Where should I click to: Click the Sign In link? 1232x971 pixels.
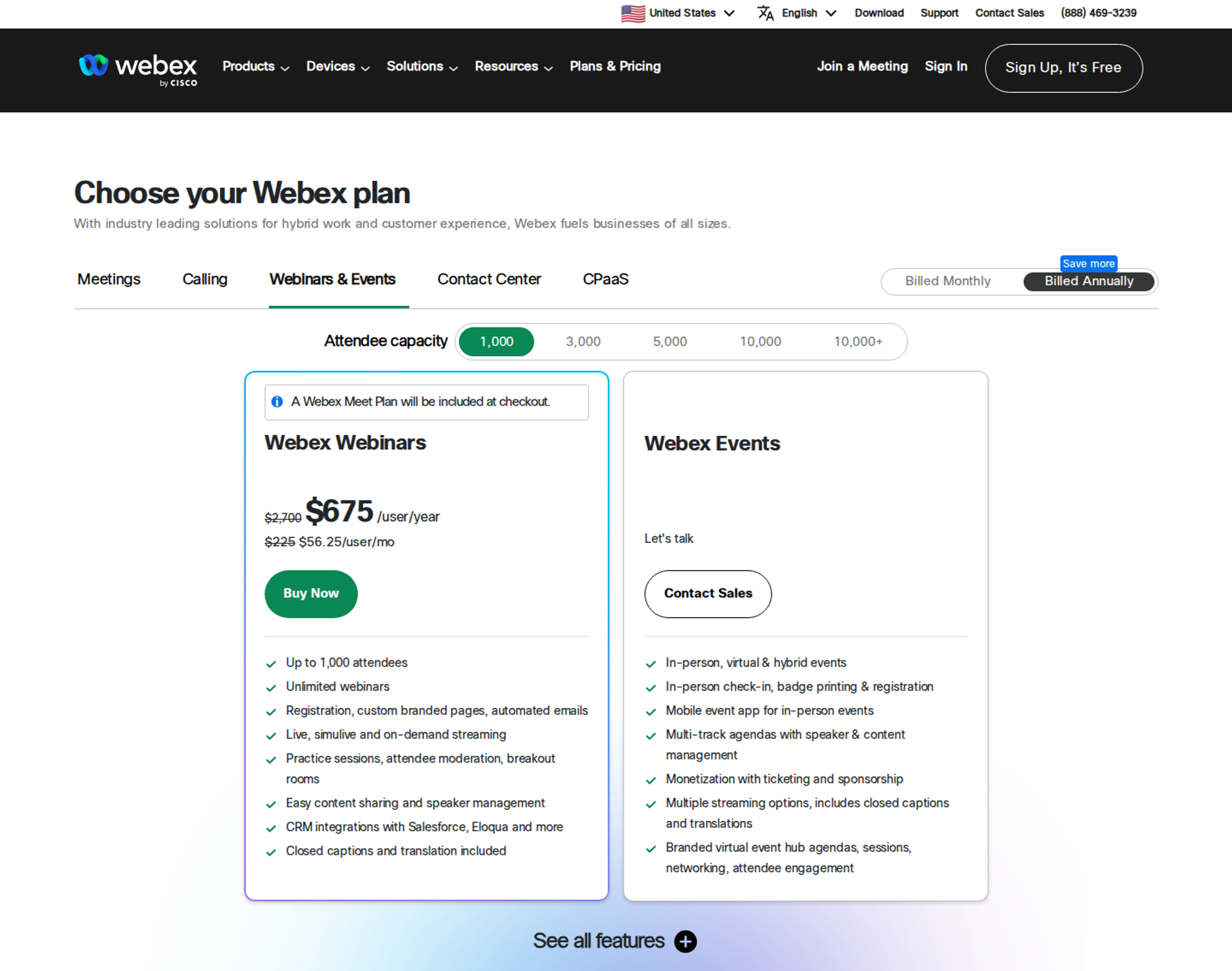pyautogui.click(x=946, y=67)
